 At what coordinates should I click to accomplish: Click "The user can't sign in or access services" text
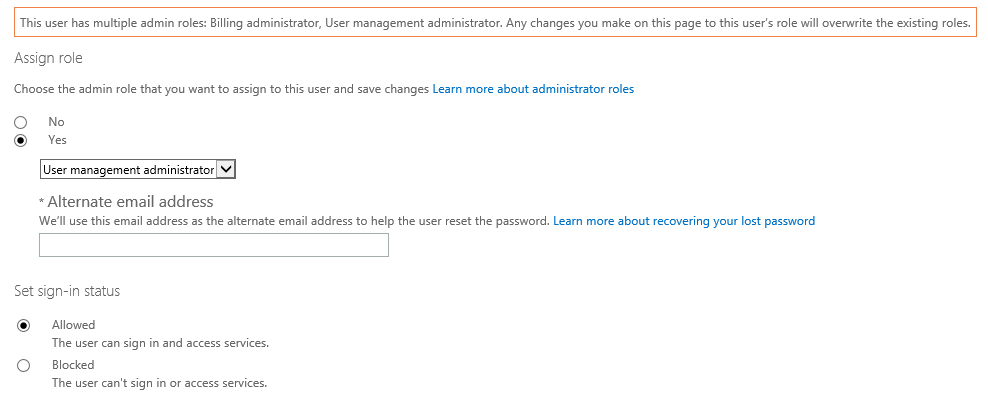tap(159, 383)
